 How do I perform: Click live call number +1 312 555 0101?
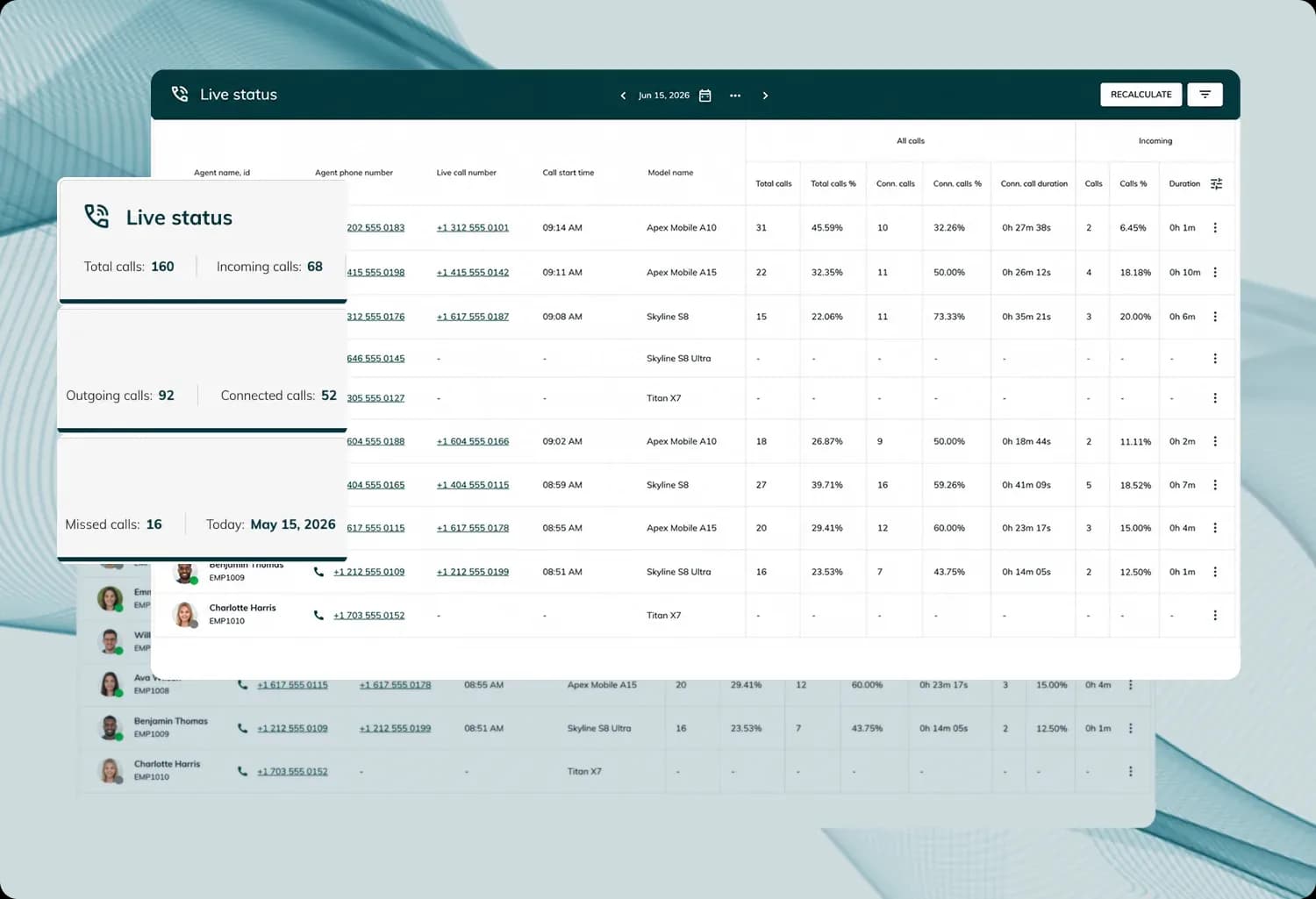473,228
